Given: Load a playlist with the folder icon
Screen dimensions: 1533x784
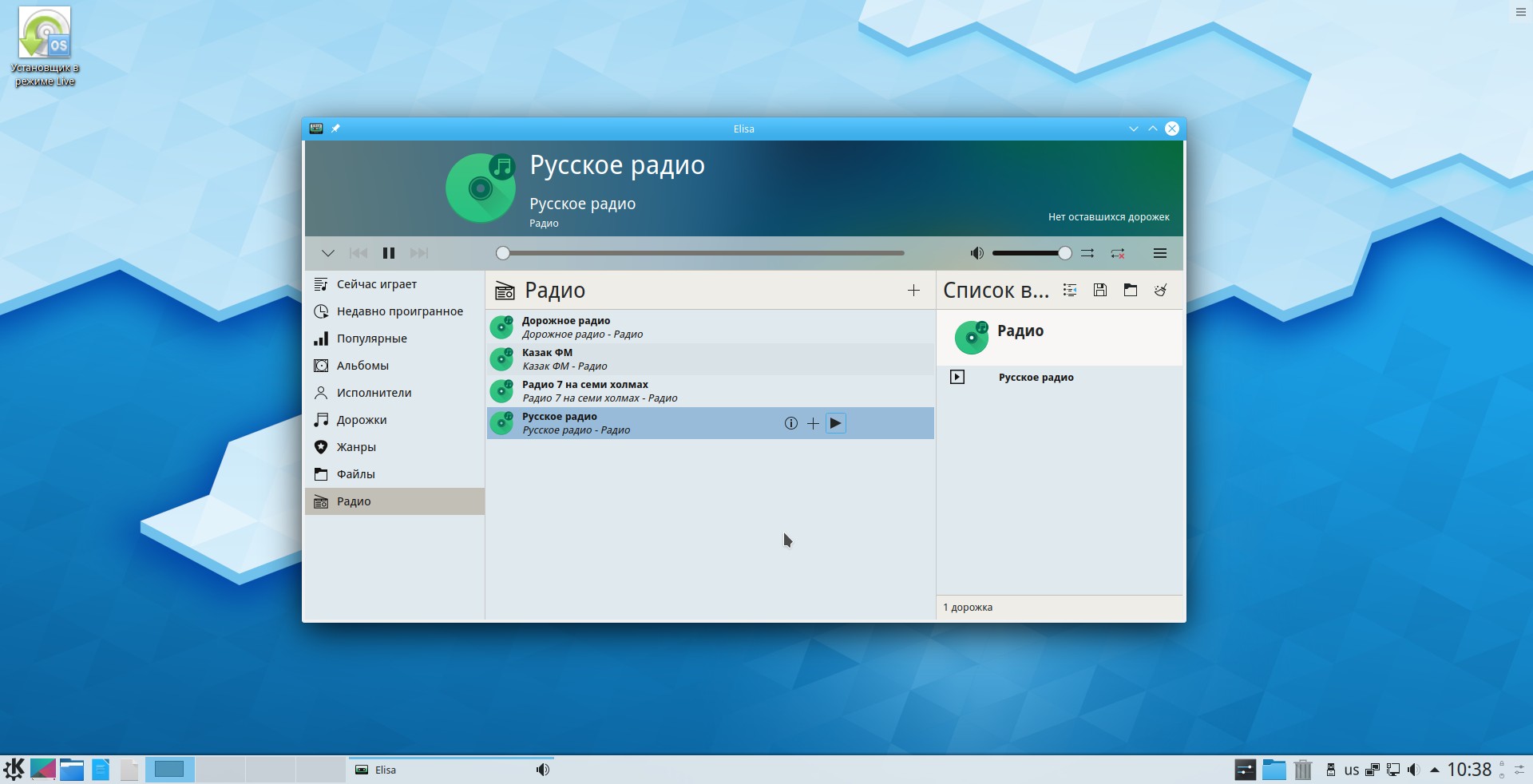Looking at the screenshot, I should (1131, 291).
